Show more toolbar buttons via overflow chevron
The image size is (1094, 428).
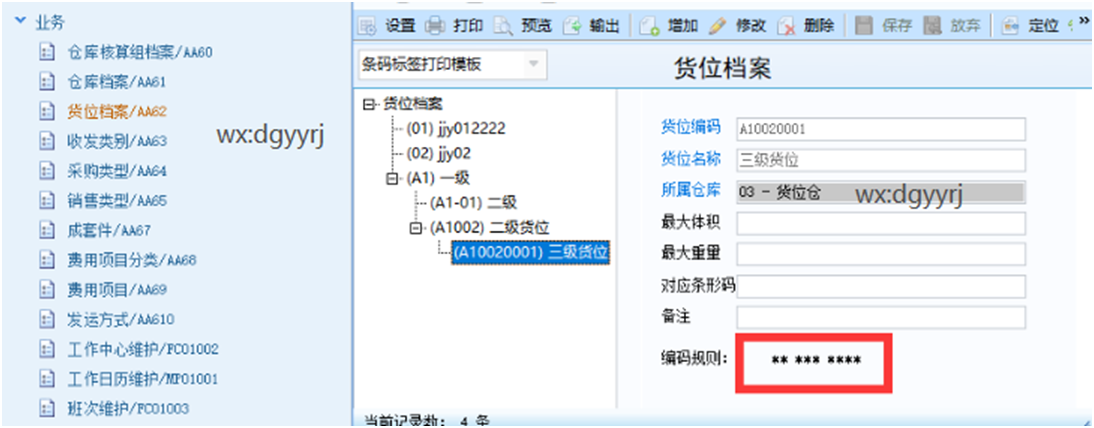click(x=1084, y=23)
